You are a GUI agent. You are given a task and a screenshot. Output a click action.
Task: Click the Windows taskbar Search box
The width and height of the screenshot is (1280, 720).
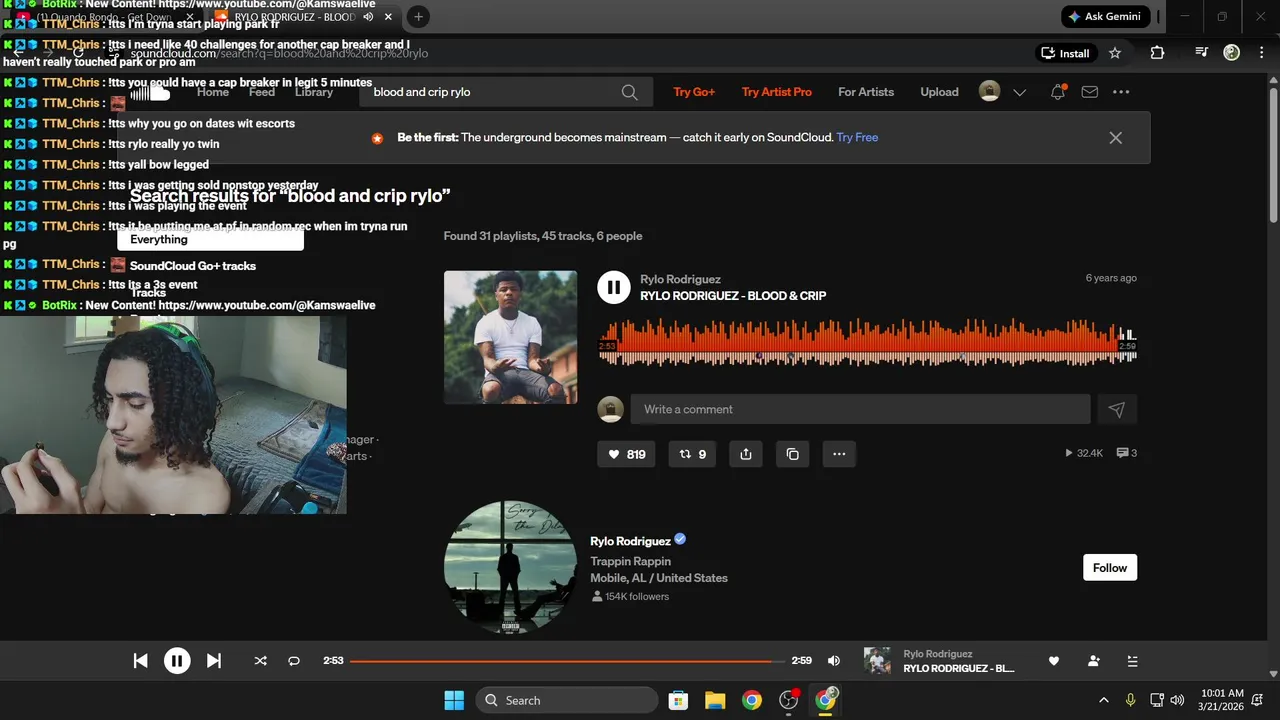coord(567,700)
